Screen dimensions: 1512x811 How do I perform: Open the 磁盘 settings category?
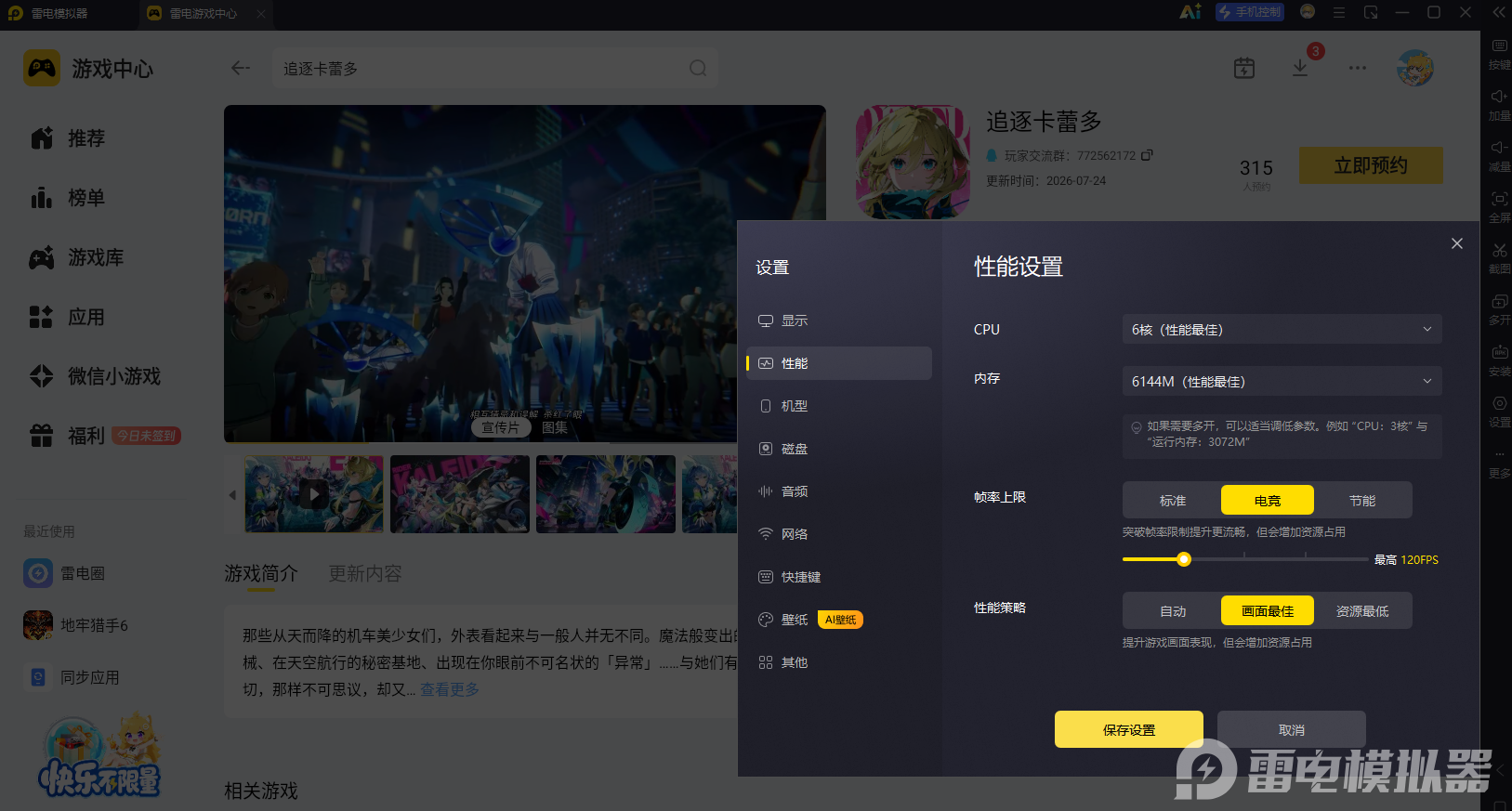click(839, 449)
